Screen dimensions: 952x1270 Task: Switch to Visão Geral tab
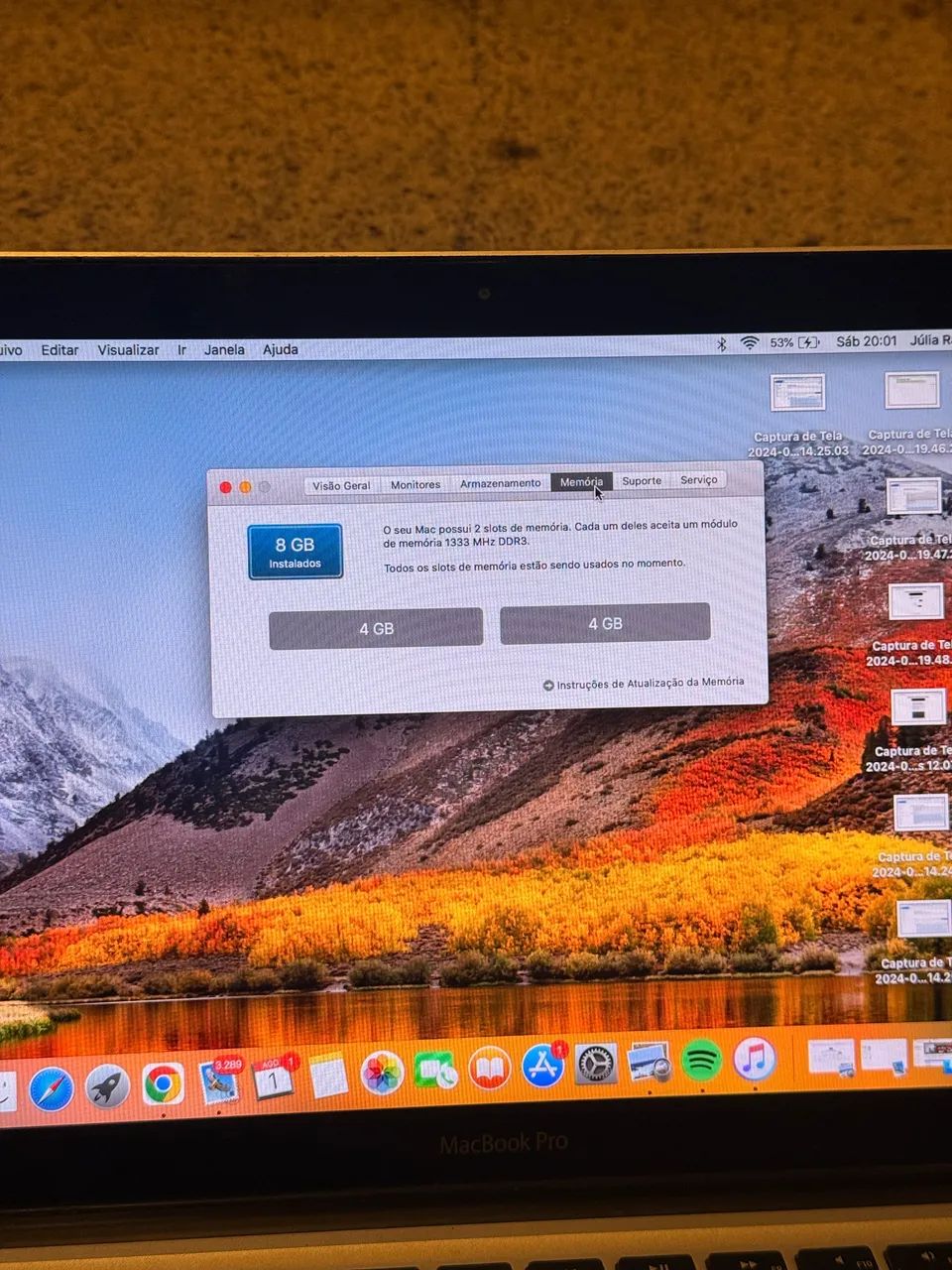[x=341, y=485]
